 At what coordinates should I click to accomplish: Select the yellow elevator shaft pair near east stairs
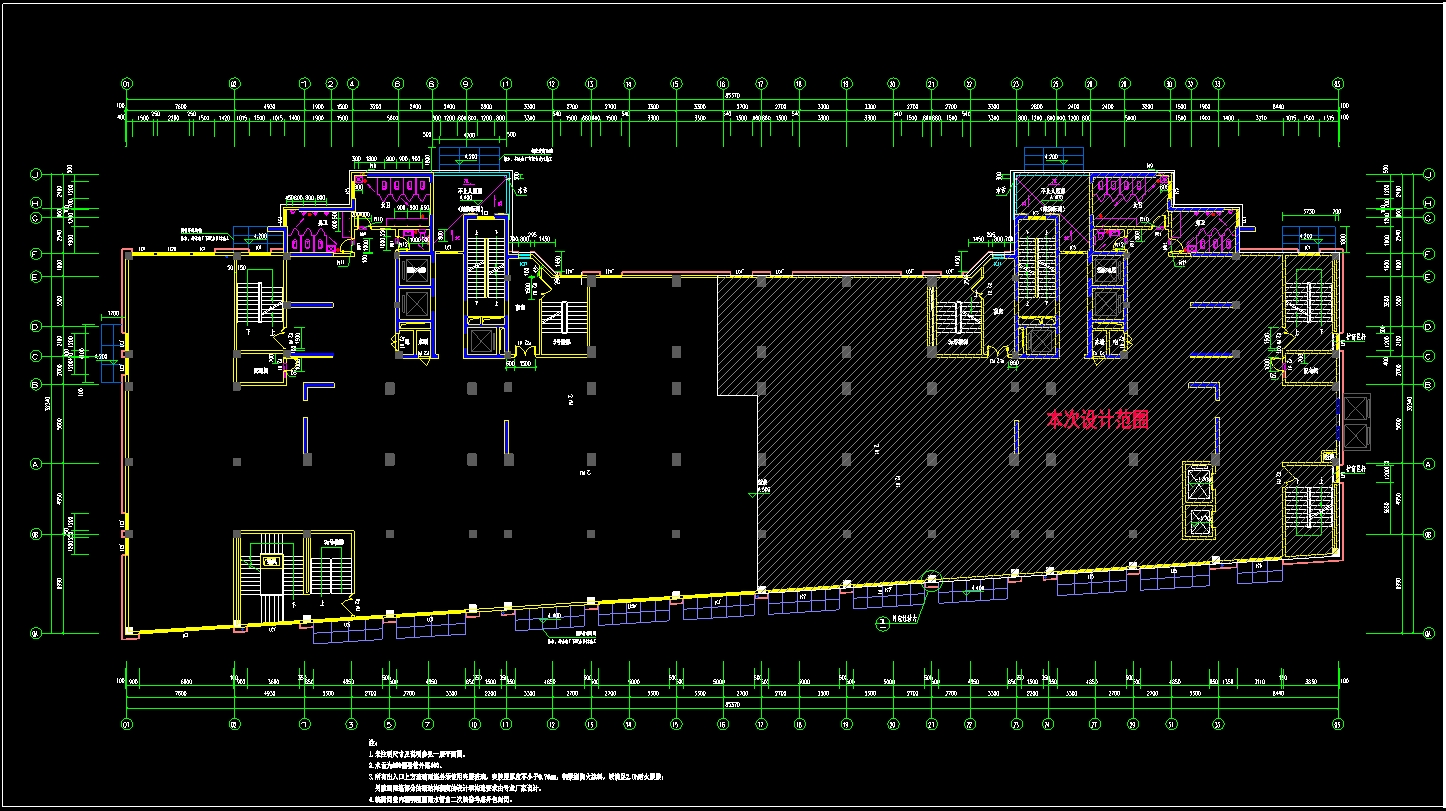pyautogui.click(x=1196, y=500)
